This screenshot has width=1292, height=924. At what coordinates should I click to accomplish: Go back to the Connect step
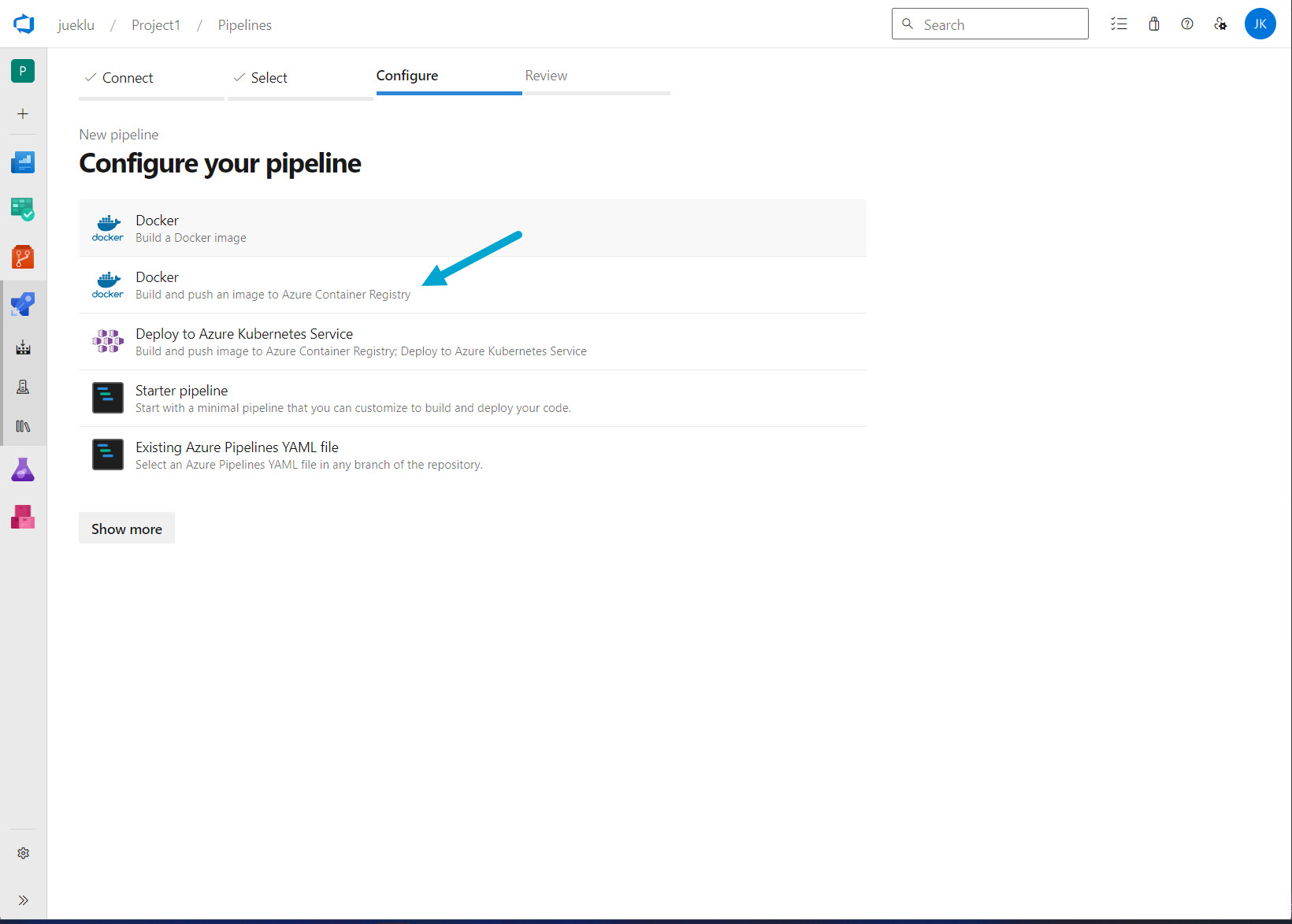tap(127, 77)
